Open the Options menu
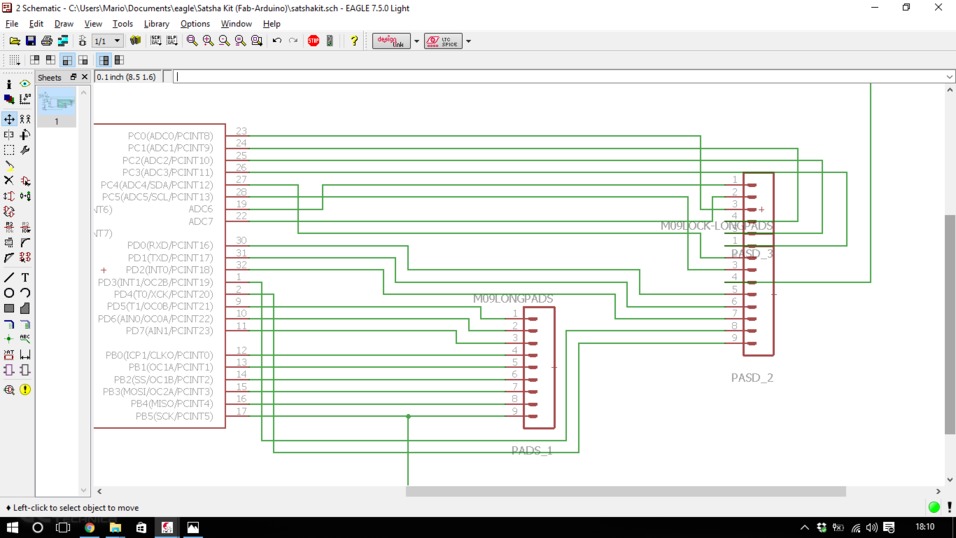The height and width of the screenshot is (538, 956). point(194,24)
